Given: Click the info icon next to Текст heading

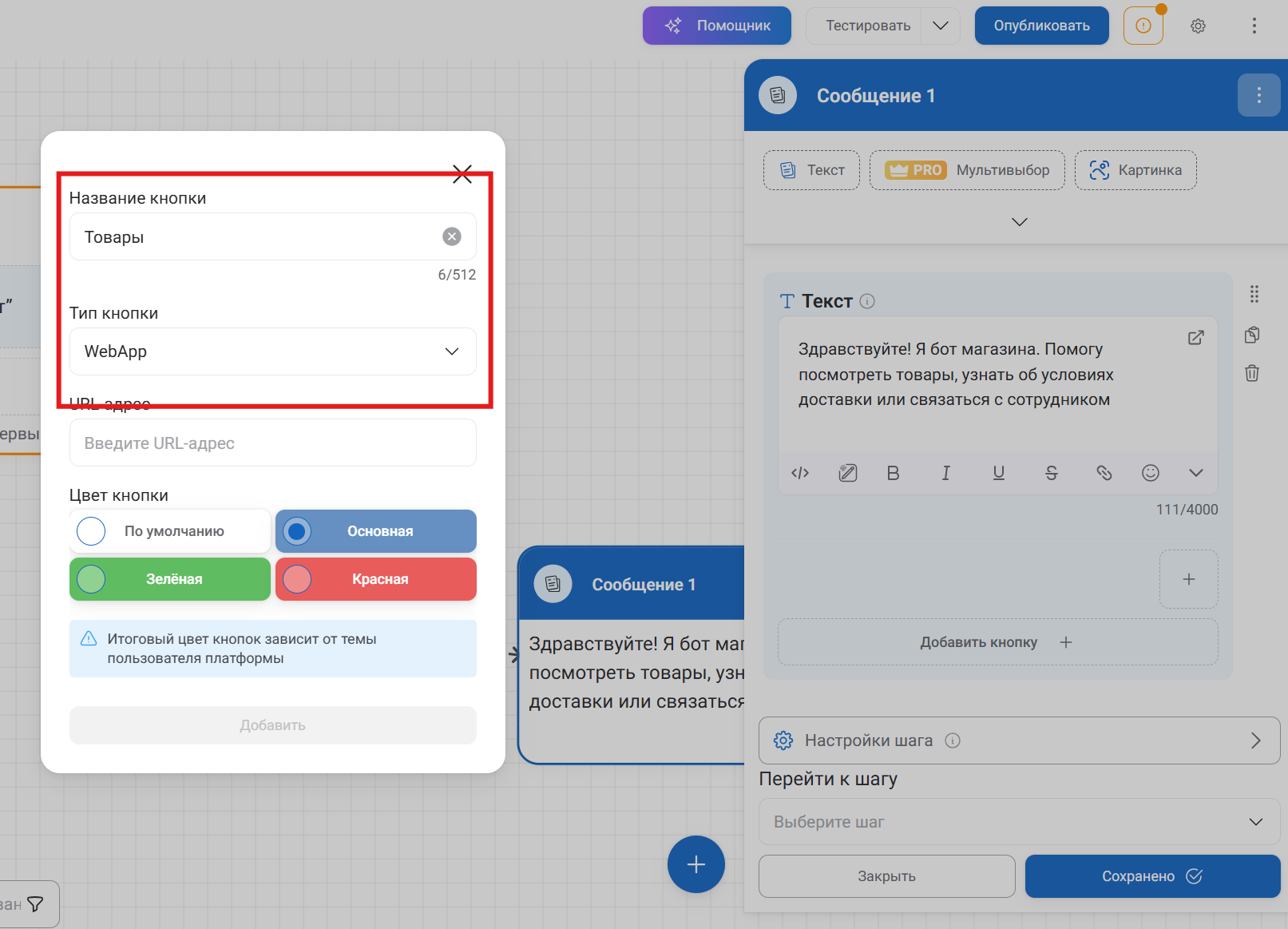Looking at the screenshot, I should tap(867, 301).
